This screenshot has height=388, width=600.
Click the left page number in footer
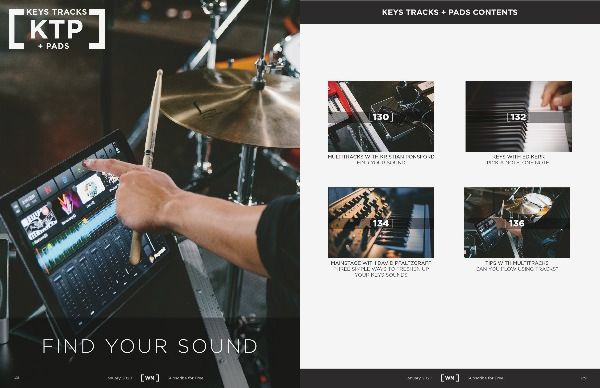pyautogui.click(x=17, y=378)
